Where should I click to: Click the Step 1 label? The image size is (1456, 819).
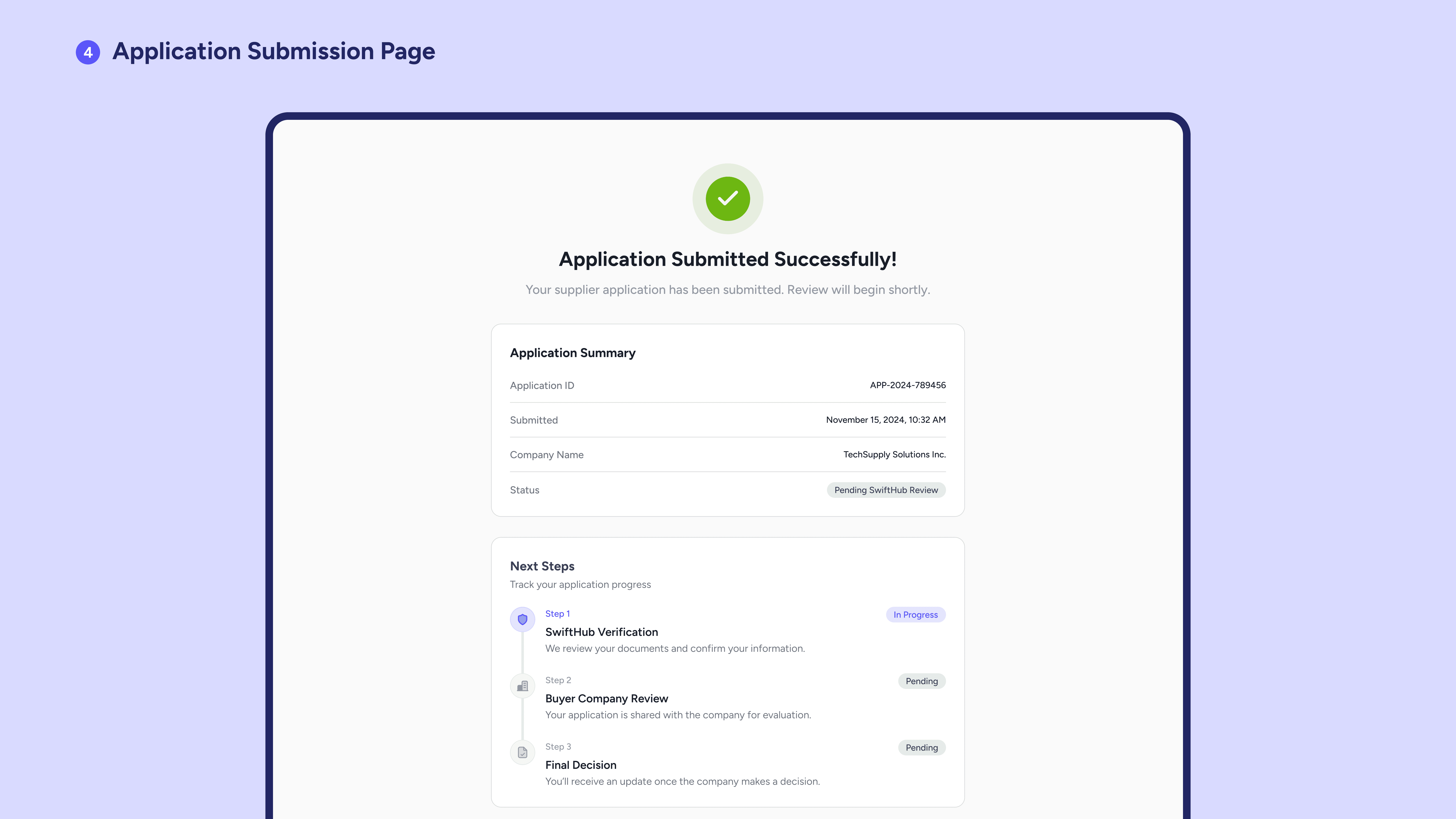click(x=557, y=614)
